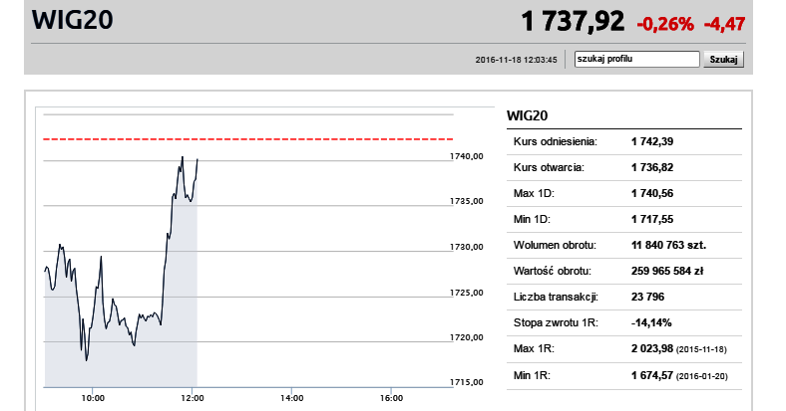Image resolution: width=786 pixels, height=411 pixels.
Task: Click the 'Liczba transakcji:' label
Action: click(556, 297)
